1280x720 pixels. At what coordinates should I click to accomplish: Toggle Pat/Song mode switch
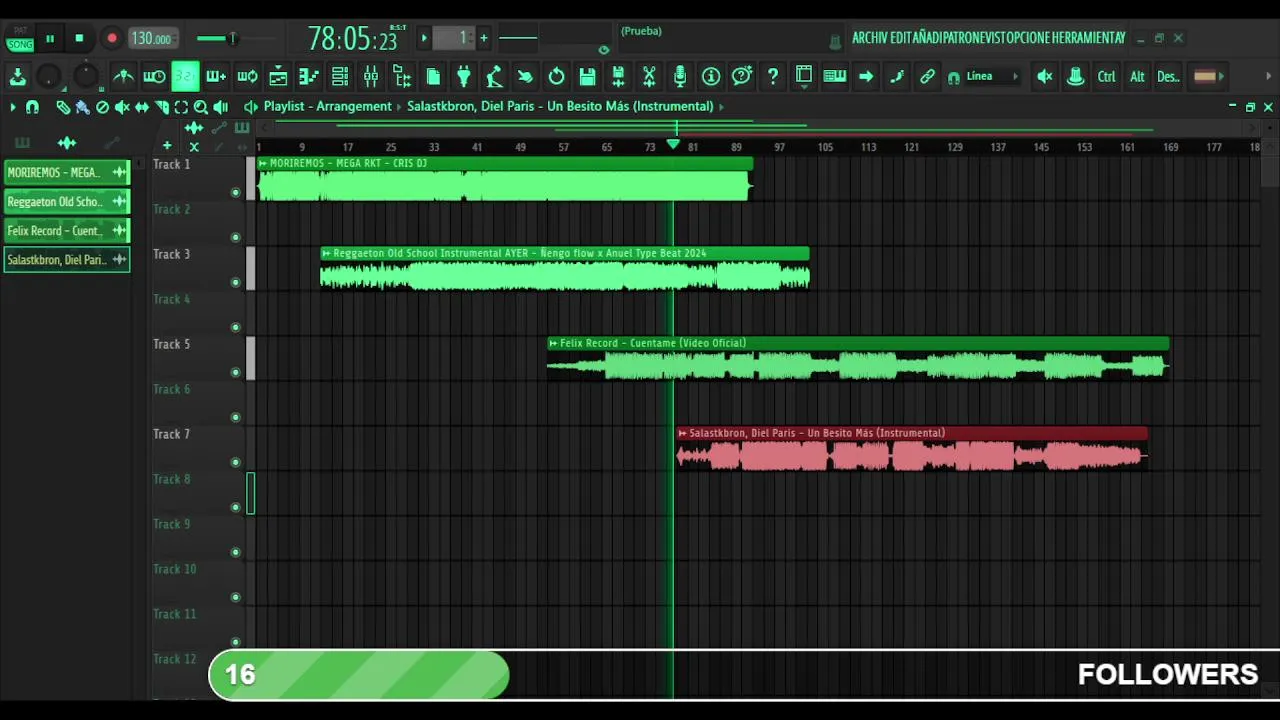[20, 38]
